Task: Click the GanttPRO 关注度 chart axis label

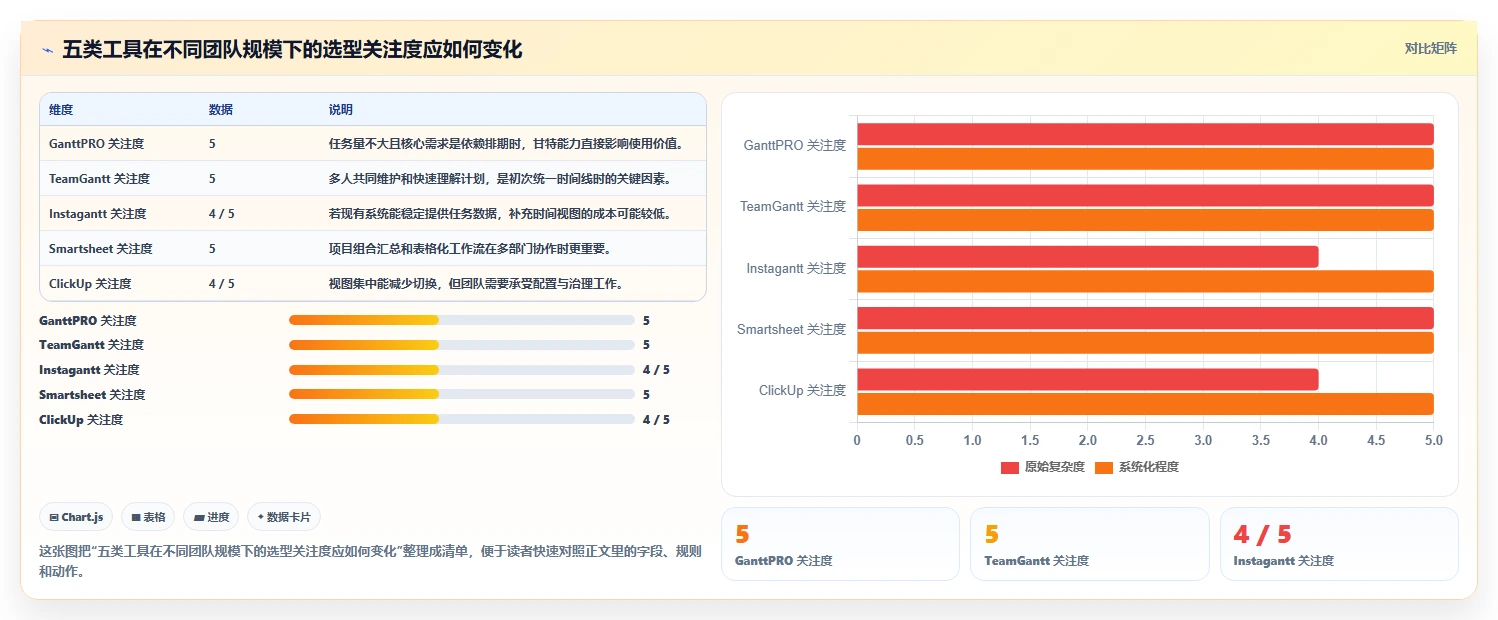Action: tap(795, 146)
